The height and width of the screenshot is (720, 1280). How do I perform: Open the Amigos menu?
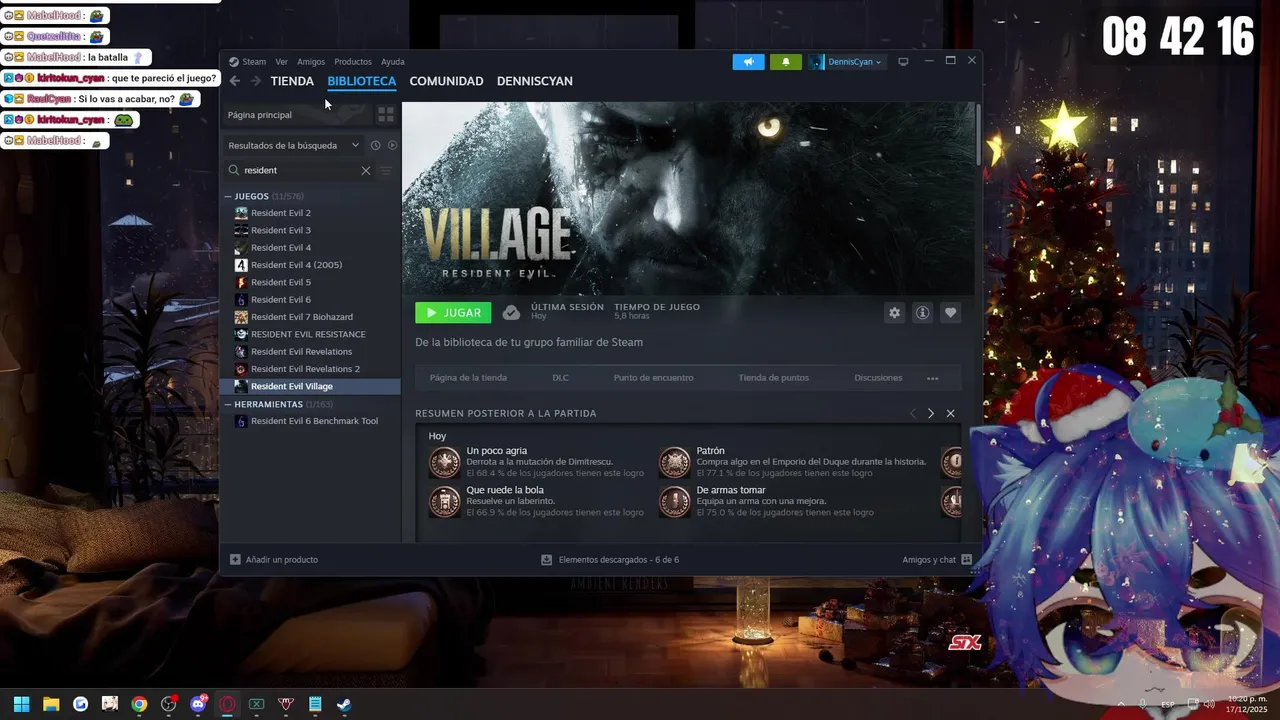point(311,62)
